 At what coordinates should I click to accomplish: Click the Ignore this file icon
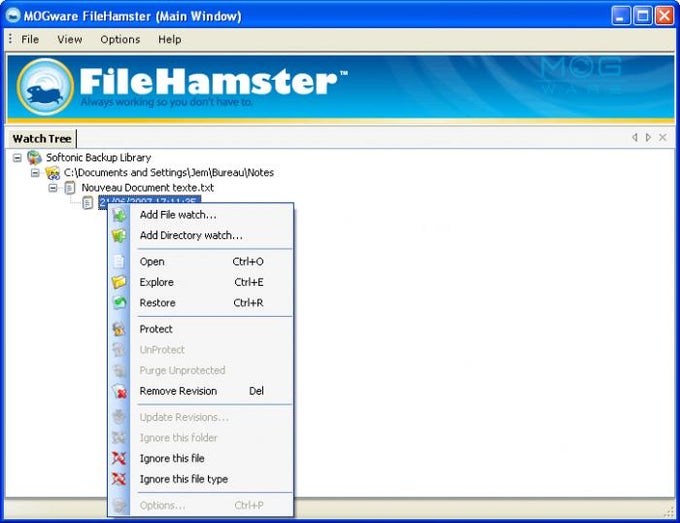[x=119, y=458]
